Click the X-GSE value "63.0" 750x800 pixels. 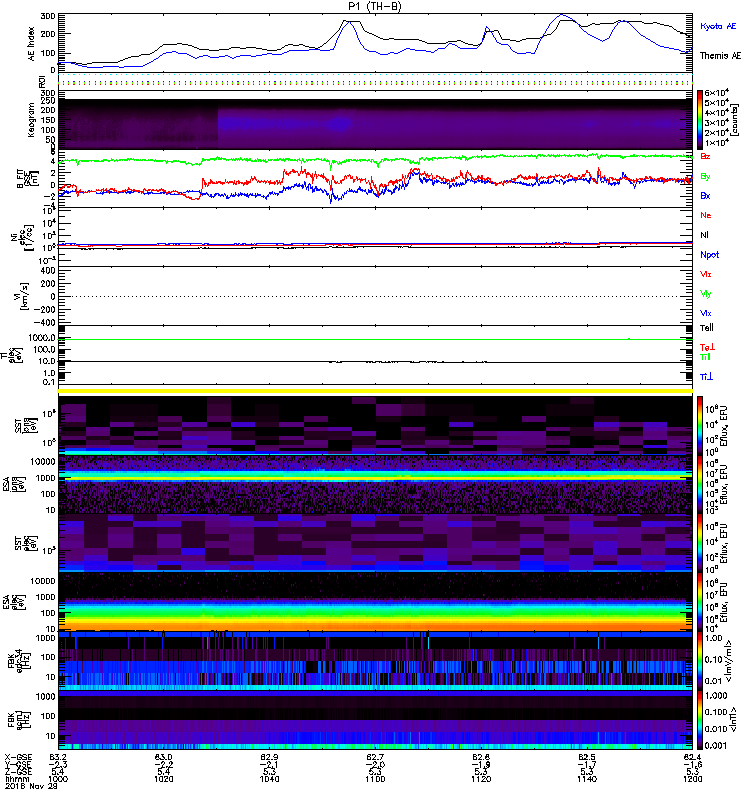pyautogui.click(x=164, y=757)
